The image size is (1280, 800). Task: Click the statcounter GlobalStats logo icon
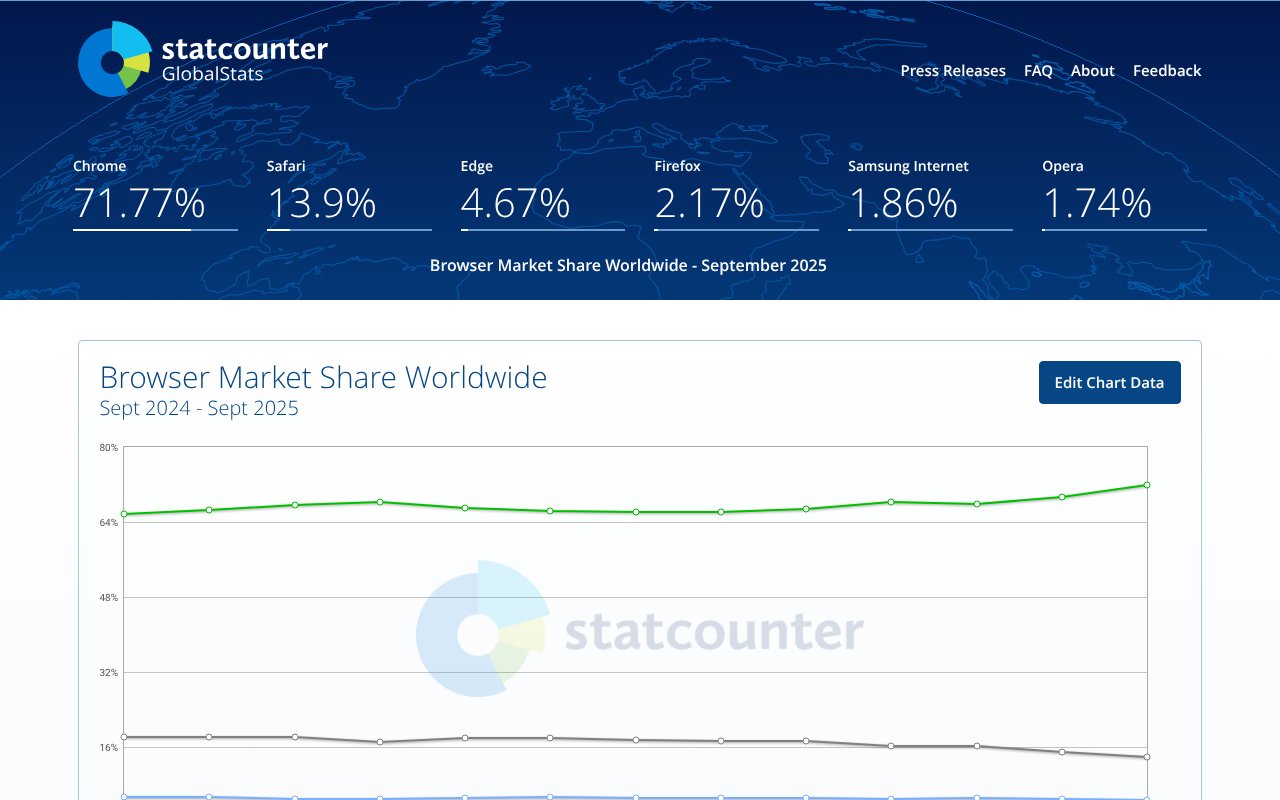[x=114, y=60]
